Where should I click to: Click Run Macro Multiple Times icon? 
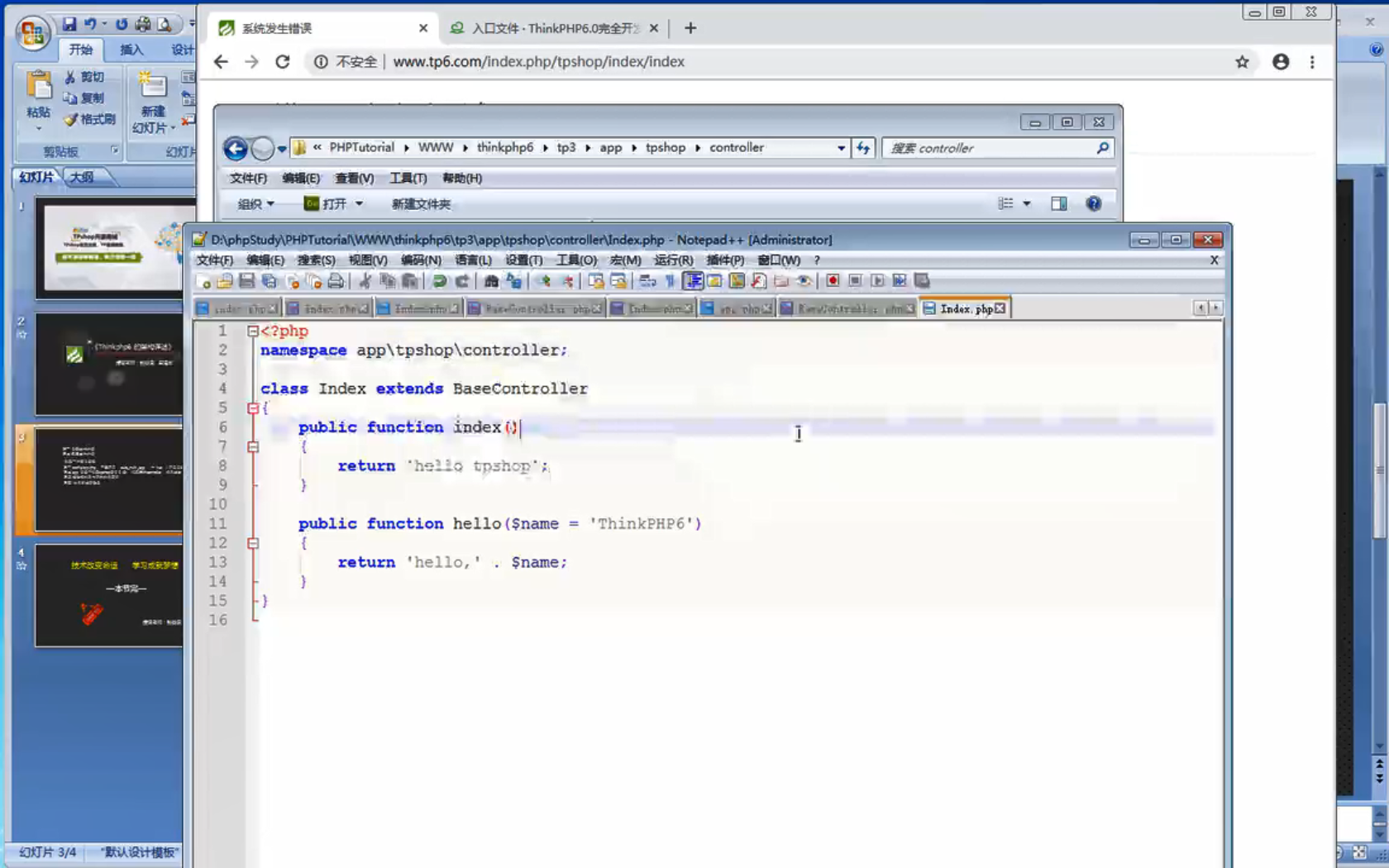coord(900,281)
